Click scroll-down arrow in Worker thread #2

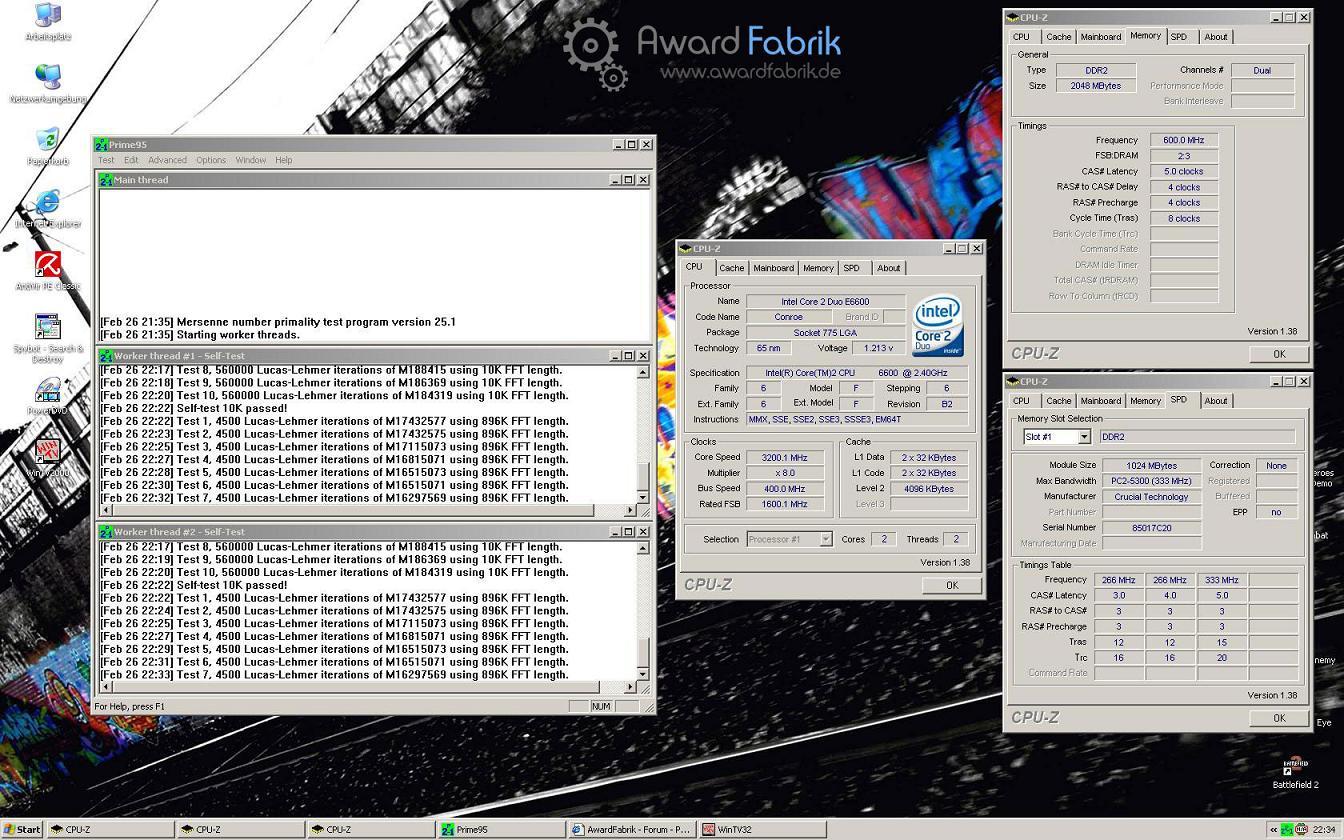tap(642, 674)
